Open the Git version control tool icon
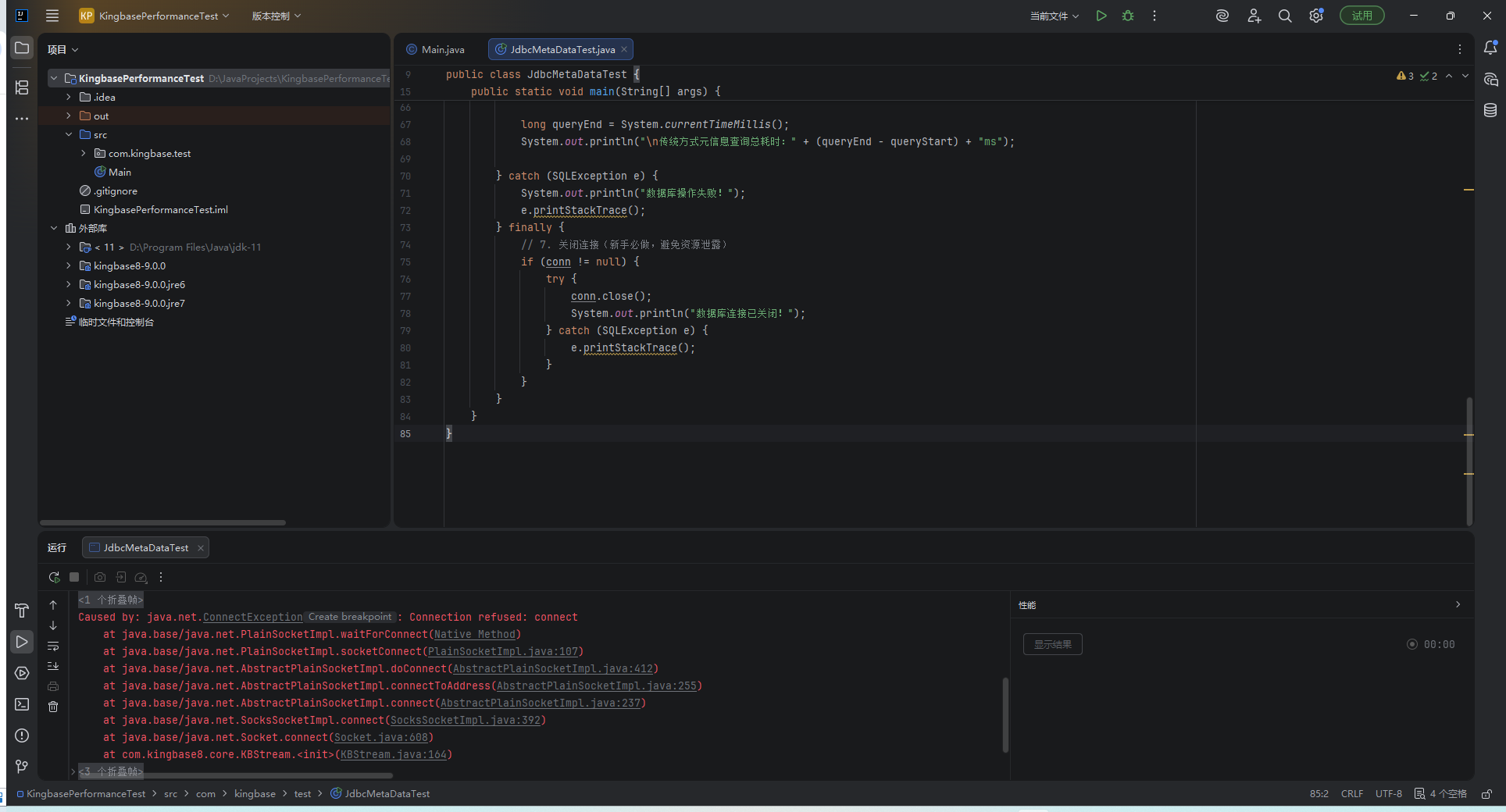This screenshot has width=1506, height=812. click(22, 767)
